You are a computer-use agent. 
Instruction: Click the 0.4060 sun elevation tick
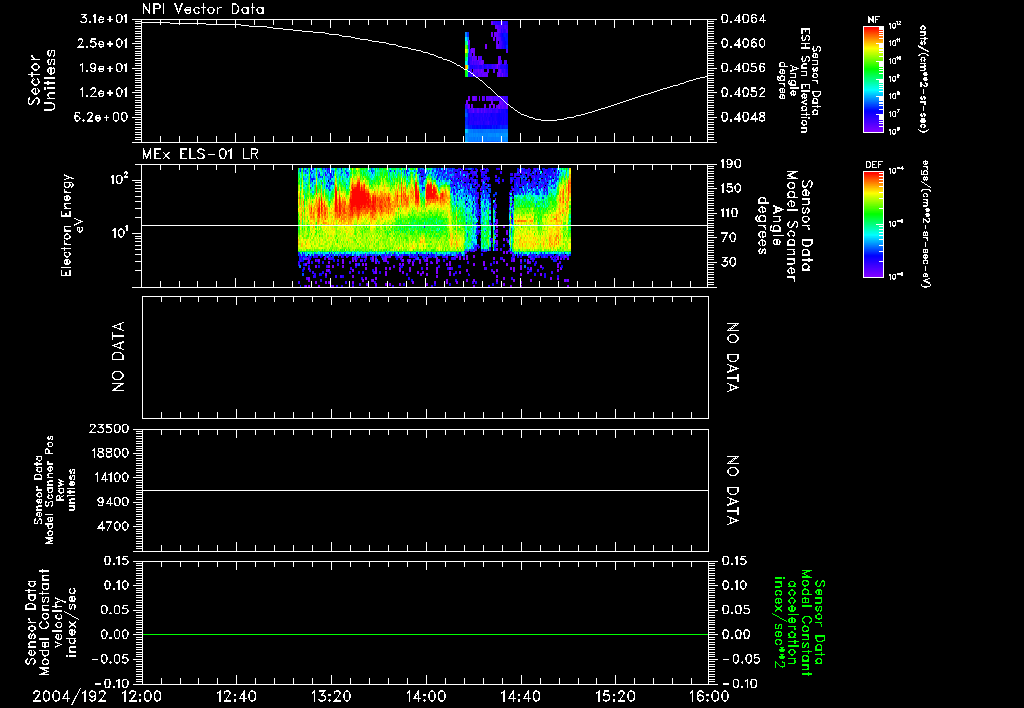(x=743, y=43)
